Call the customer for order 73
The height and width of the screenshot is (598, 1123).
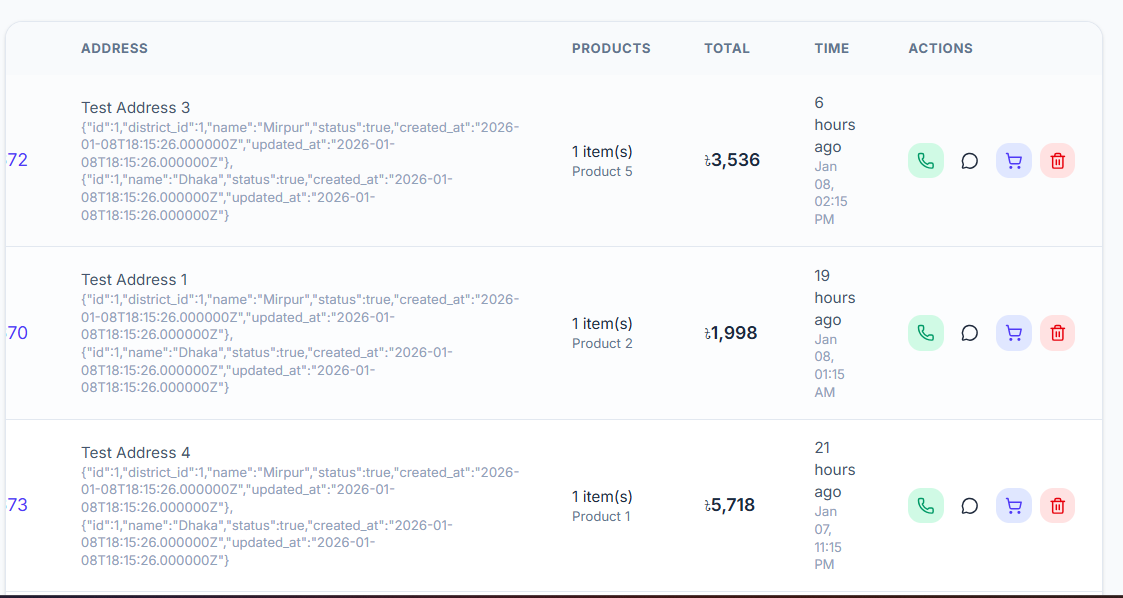[x=925, y=506]
